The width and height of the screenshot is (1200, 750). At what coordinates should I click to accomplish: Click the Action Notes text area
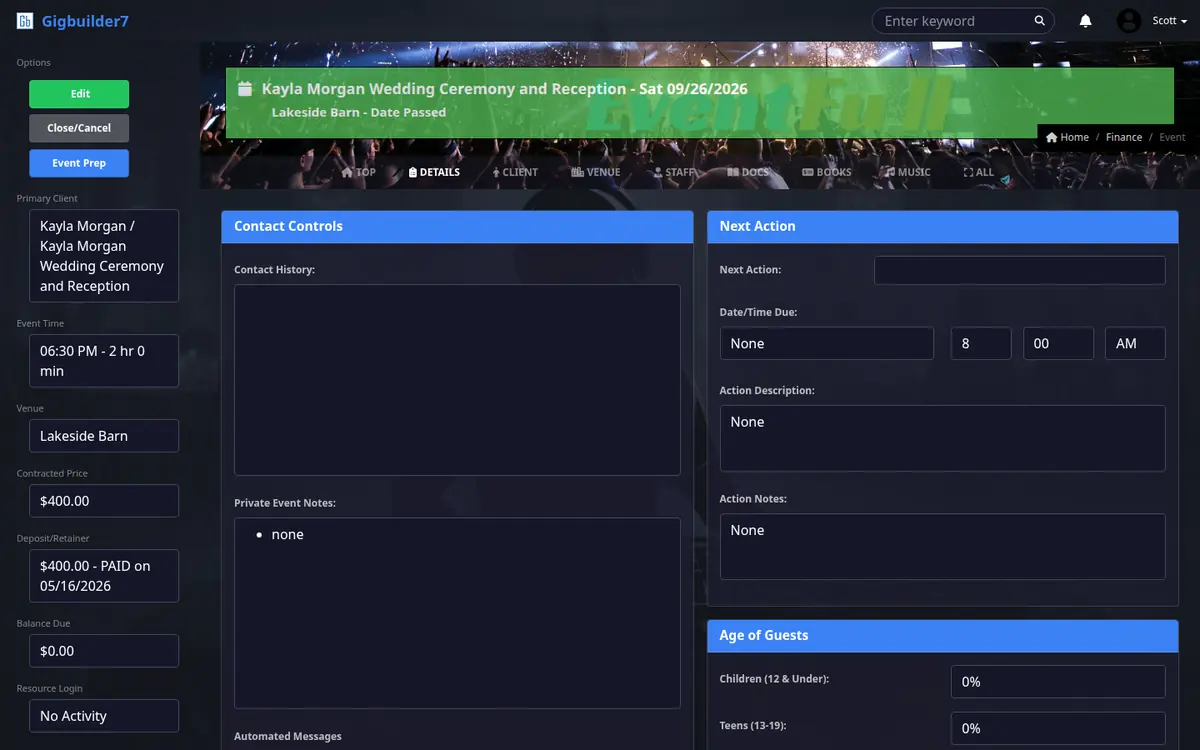click(942, 546)
